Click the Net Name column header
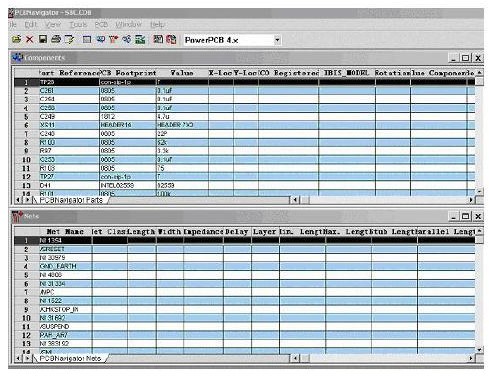The image size is (489, 377). (65, 231)
